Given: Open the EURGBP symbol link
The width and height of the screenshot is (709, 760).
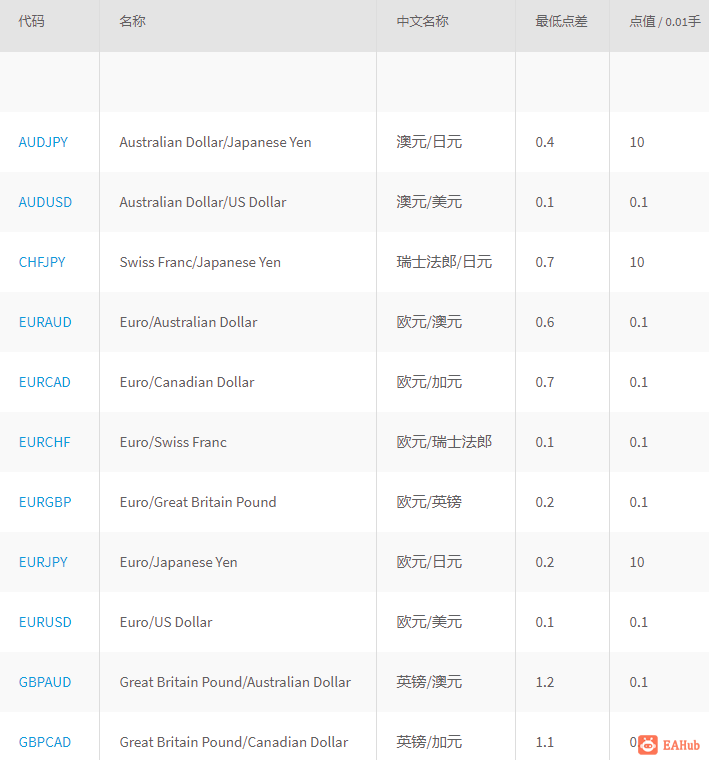Looking at the screenshot, I should 45,502.
